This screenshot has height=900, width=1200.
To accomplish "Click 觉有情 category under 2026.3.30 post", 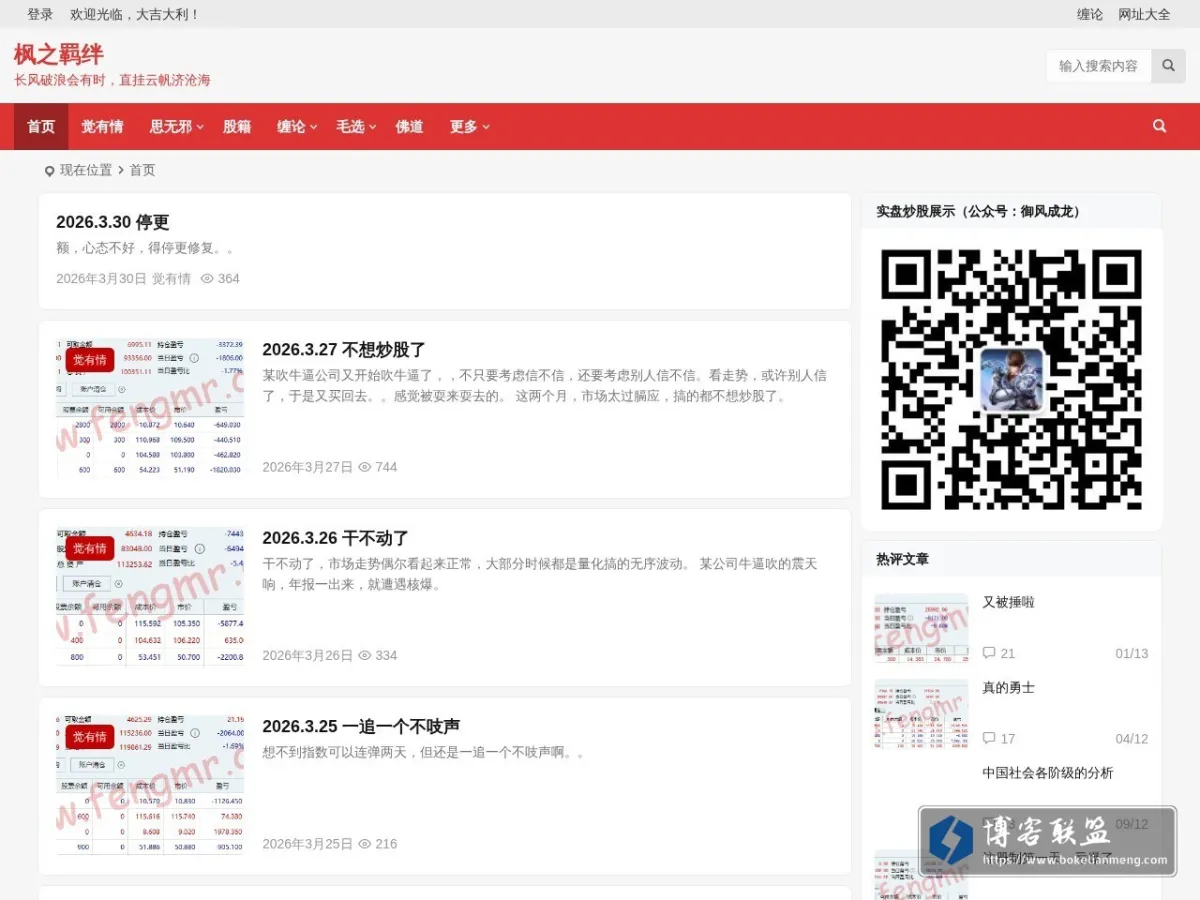I will [171, 279].
